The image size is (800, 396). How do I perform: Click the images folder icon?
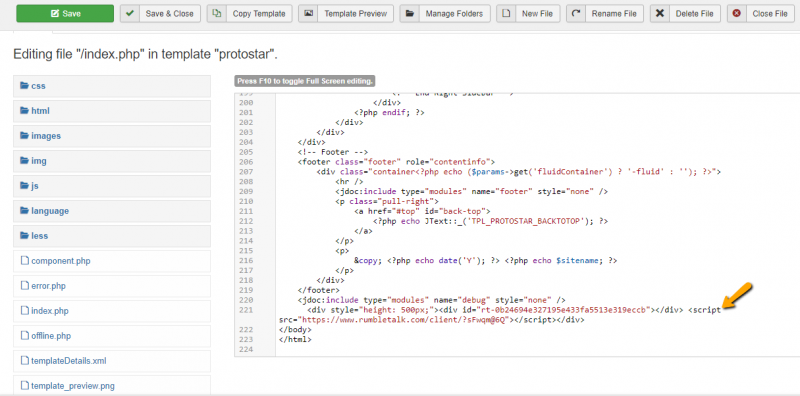click(x=24, y=135)
